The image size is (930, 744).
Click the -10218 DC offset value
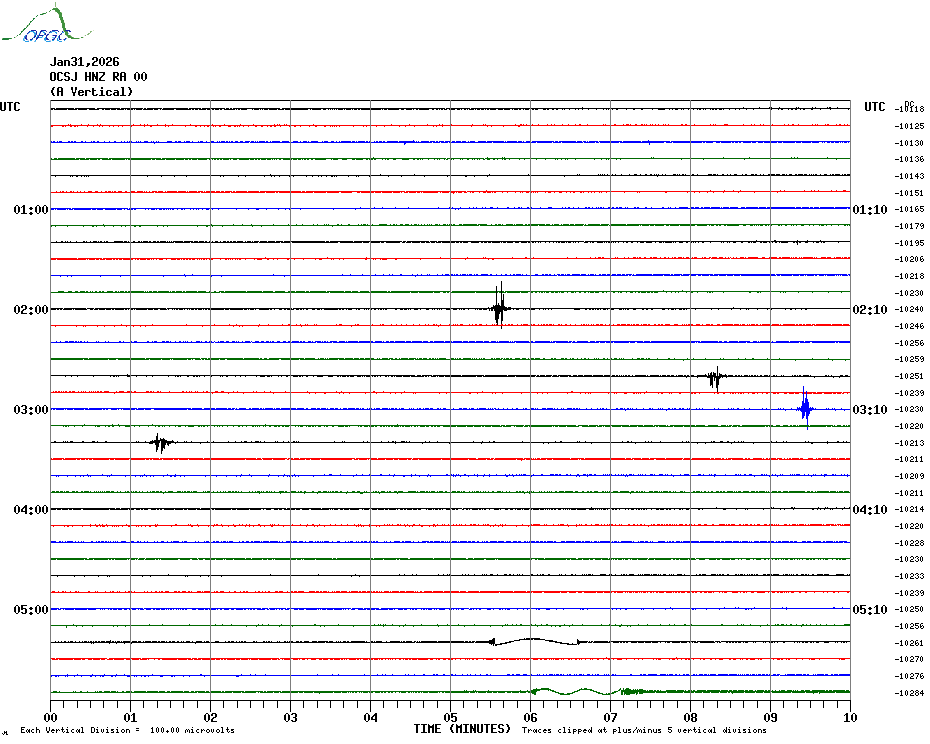coord(909,276)
